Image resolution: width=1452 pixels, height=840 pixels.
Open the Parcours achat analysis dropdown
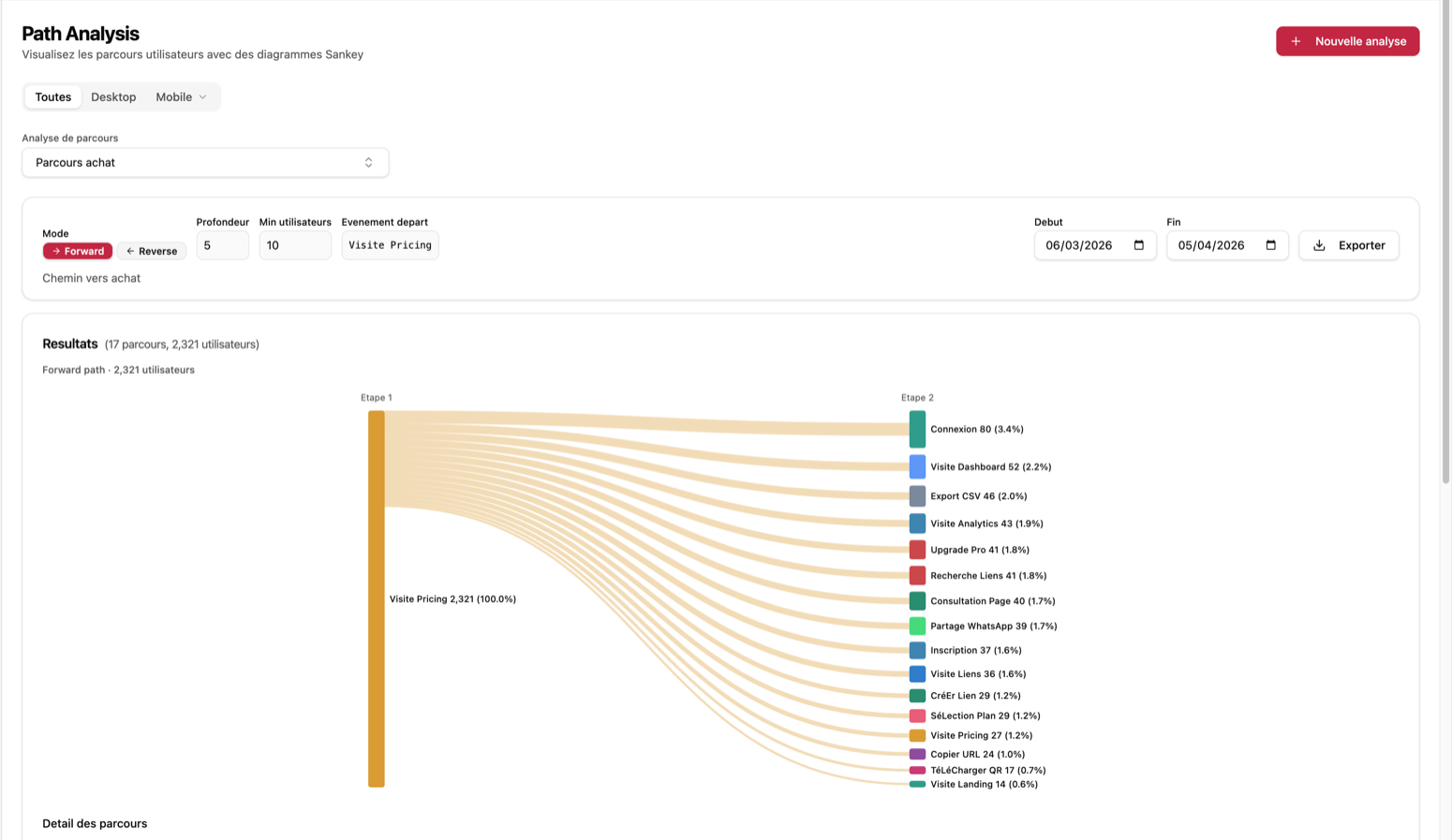point(205,163)
